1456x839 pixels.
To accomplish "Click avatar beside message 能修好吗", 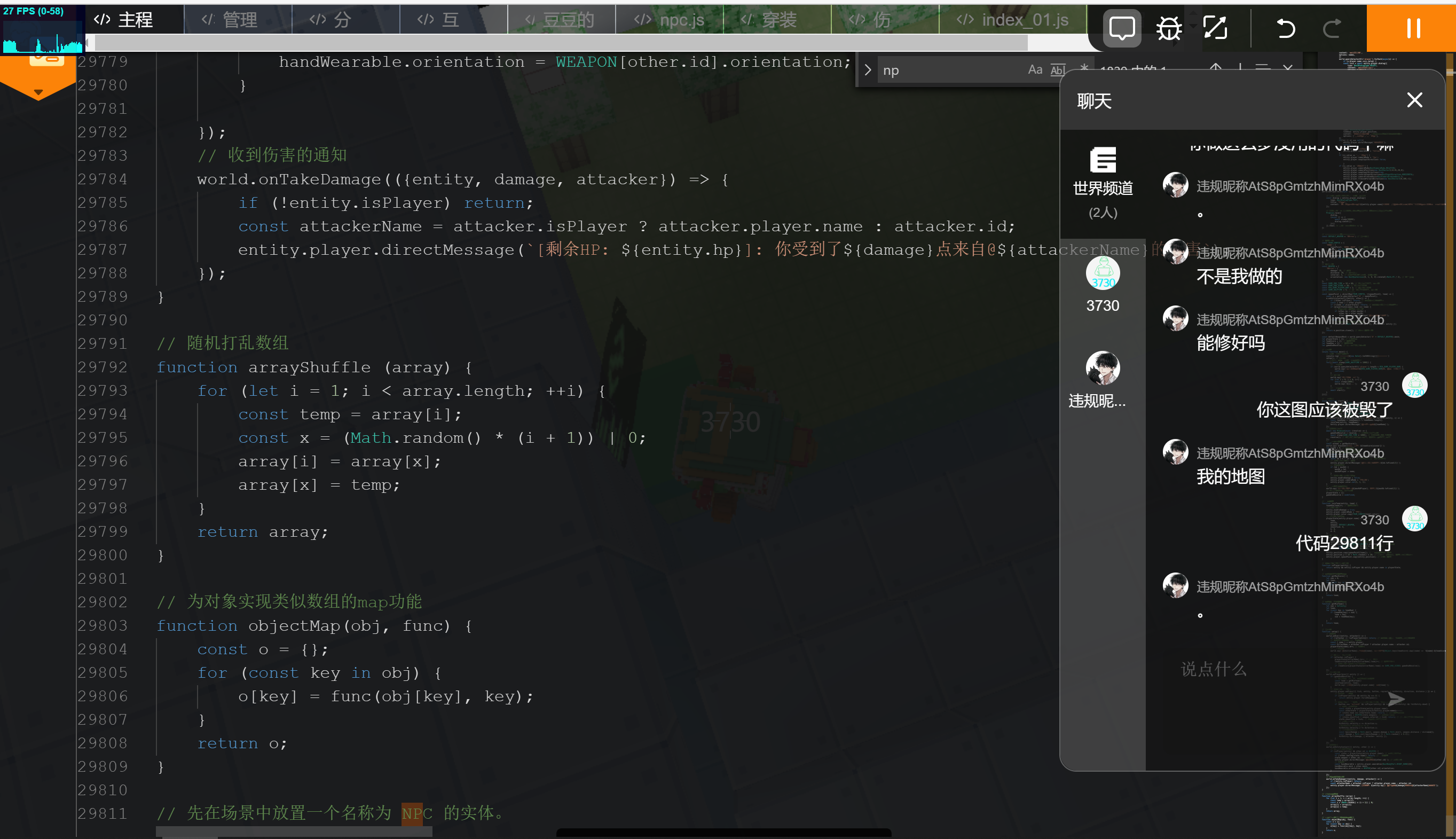I will coord(1176,319).
